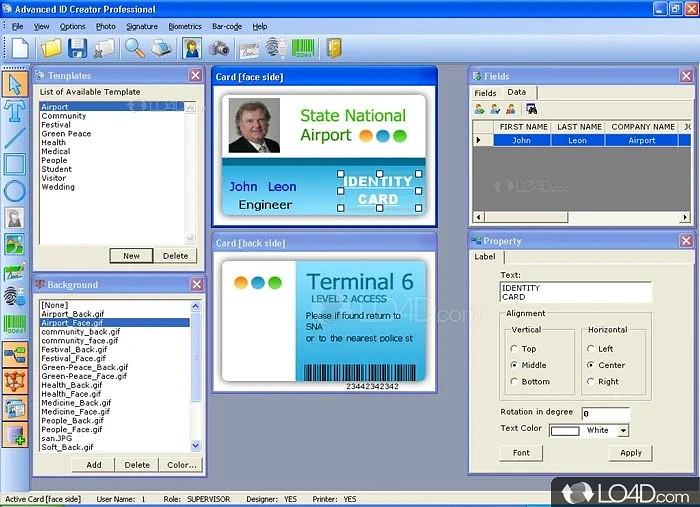
Task: Click the Background list down scroll arrow
Action: 196,445
